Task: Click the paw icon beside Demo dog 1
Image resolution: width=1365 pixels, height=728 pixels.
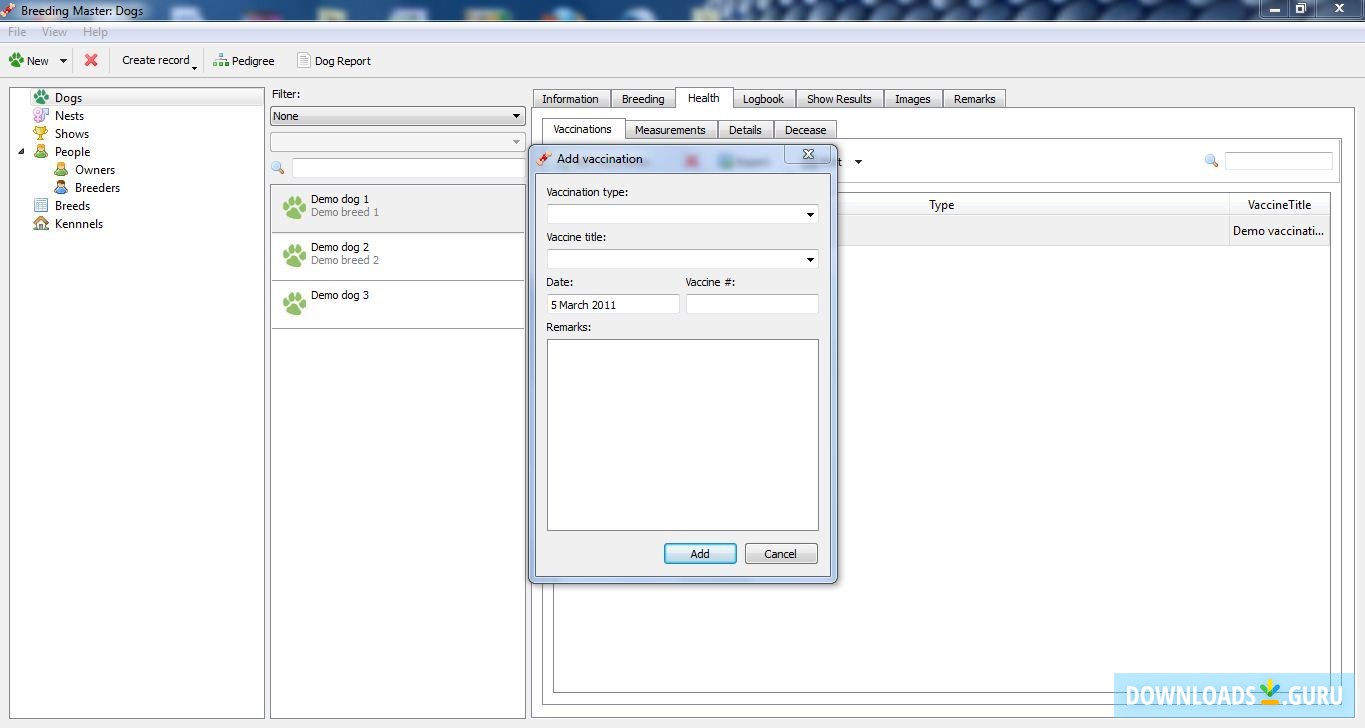Action: (x=293, y=207)
